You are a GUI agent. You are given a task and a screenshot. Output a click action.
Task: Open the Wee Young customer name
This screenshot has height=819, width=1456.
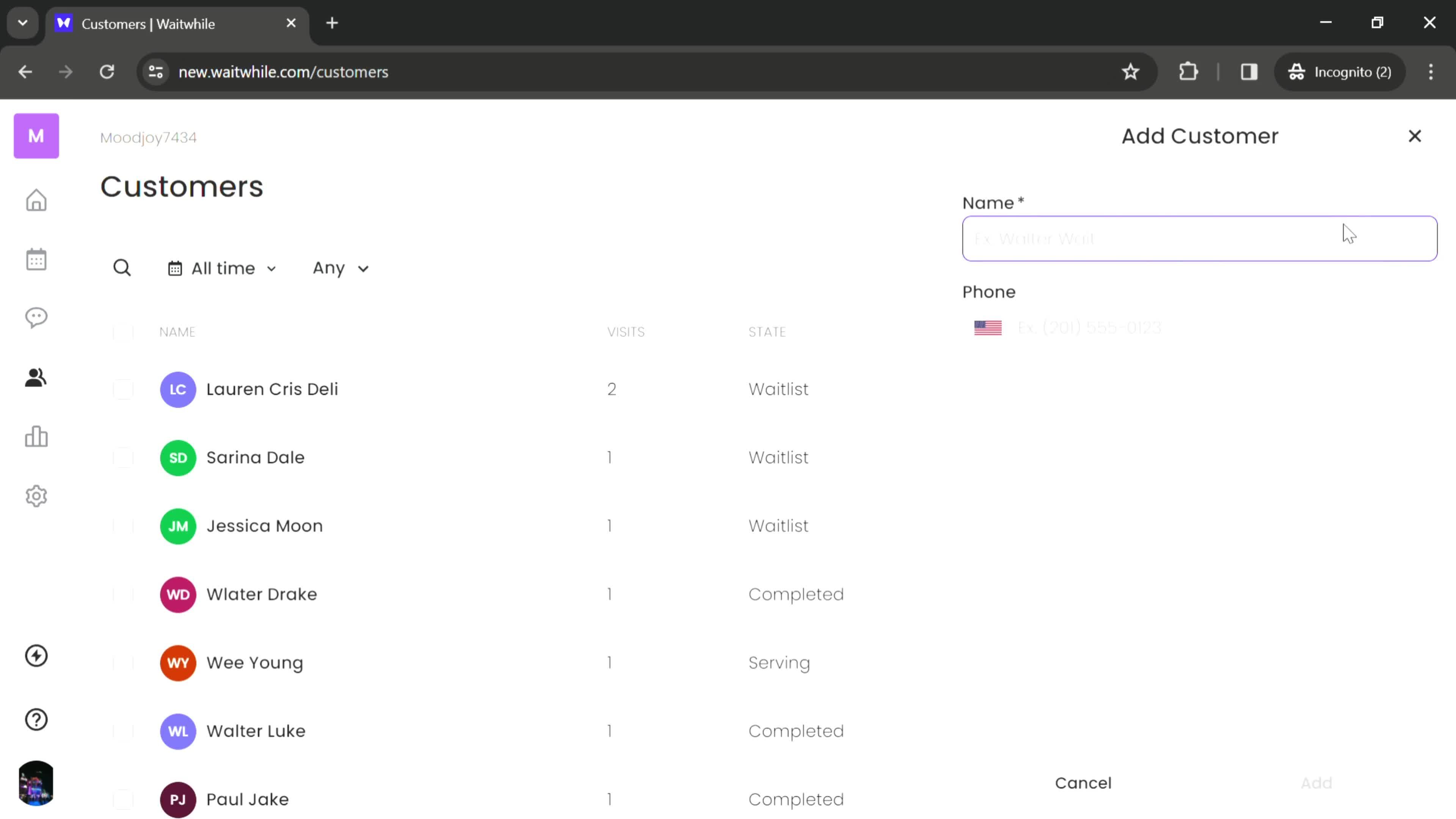(254, 663)
